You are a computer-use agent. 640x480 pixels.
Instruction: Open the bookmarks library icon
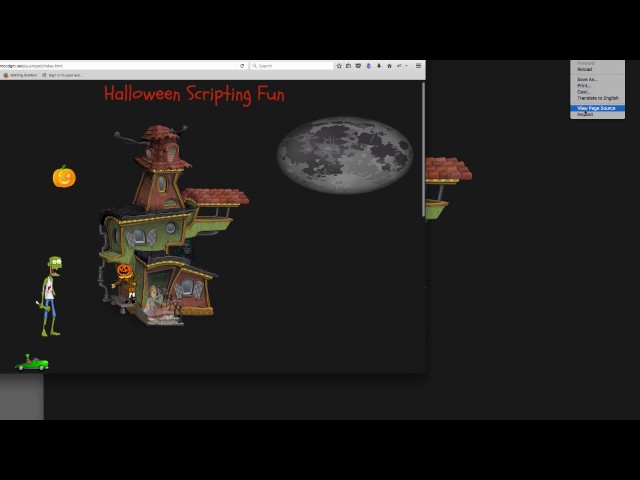click(349, 66)
